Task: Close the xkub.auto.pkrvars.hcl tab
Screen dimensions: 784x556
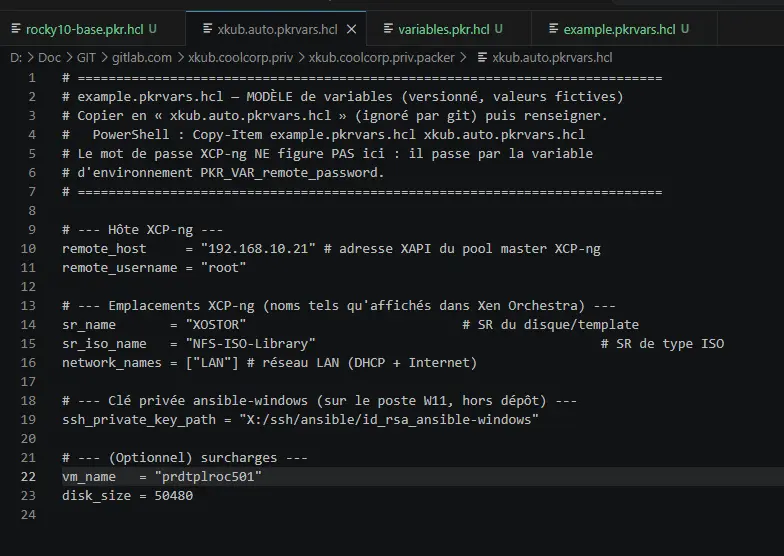Action: click(x=352, y=30)
